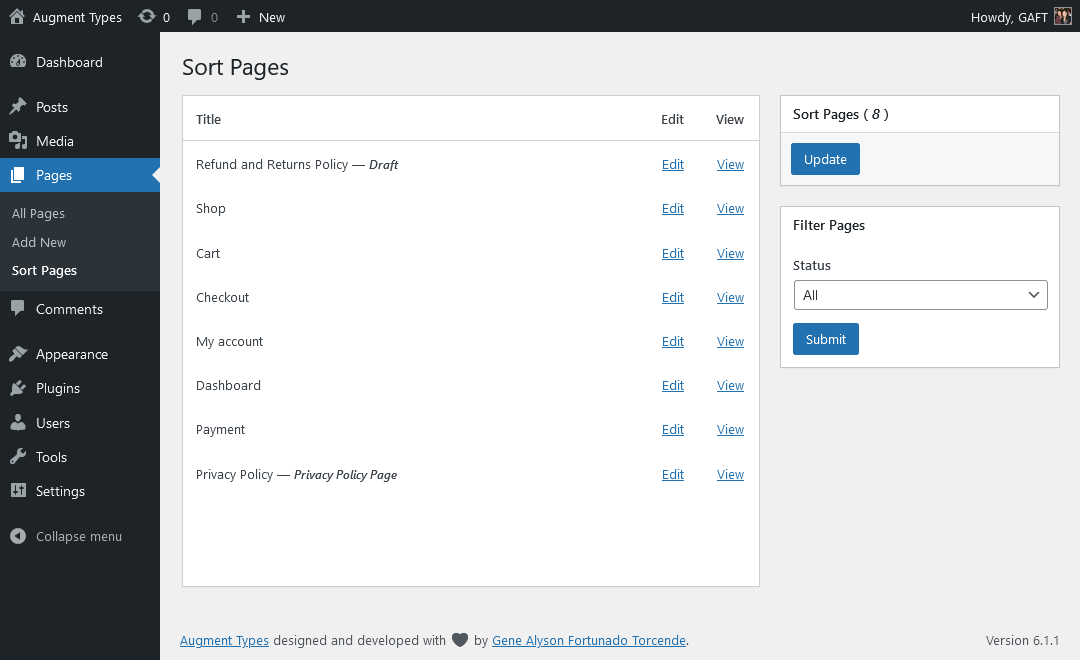
Task: Open the Appearance menu
Action: click(x=71, y=354)
